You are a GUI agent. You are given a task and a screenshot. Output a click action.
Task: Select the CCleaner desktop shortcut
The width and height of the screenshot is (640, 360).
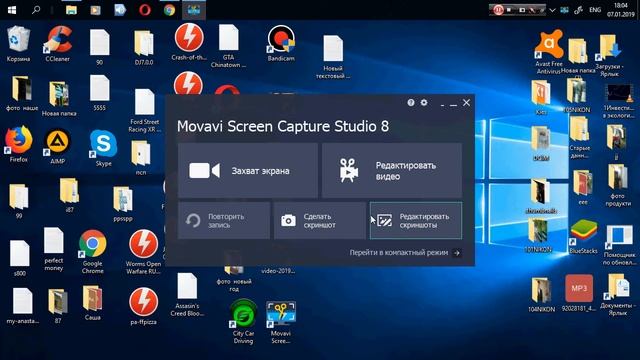[x=58, y=44]
